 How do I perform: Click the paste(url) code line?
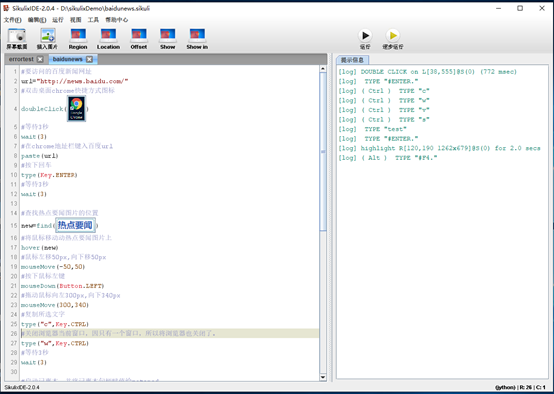[39, 156]
